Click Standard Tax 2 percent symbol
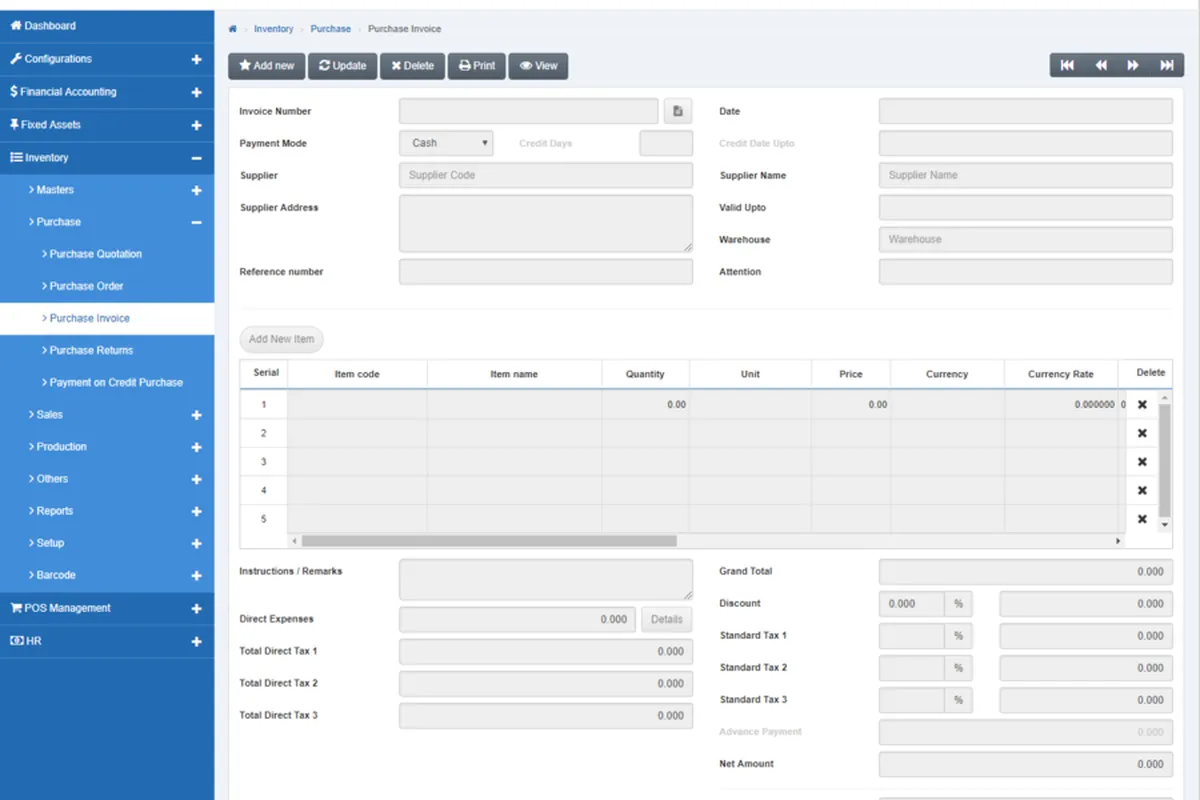Screen dimensions: 1200x800 point(958,668)
